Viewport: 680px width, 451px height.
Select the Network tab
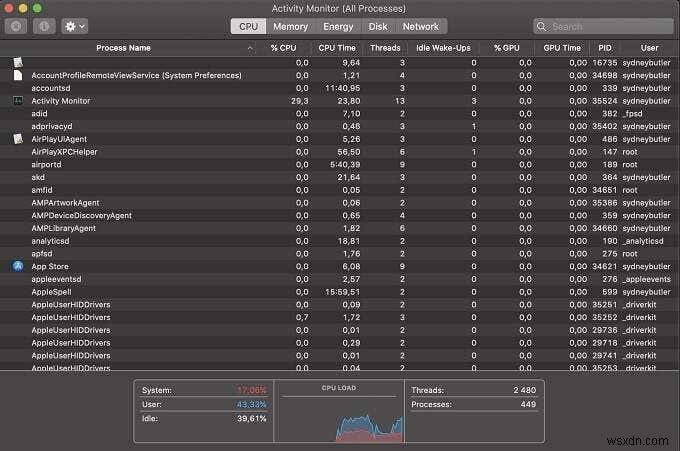pos(421,26)
